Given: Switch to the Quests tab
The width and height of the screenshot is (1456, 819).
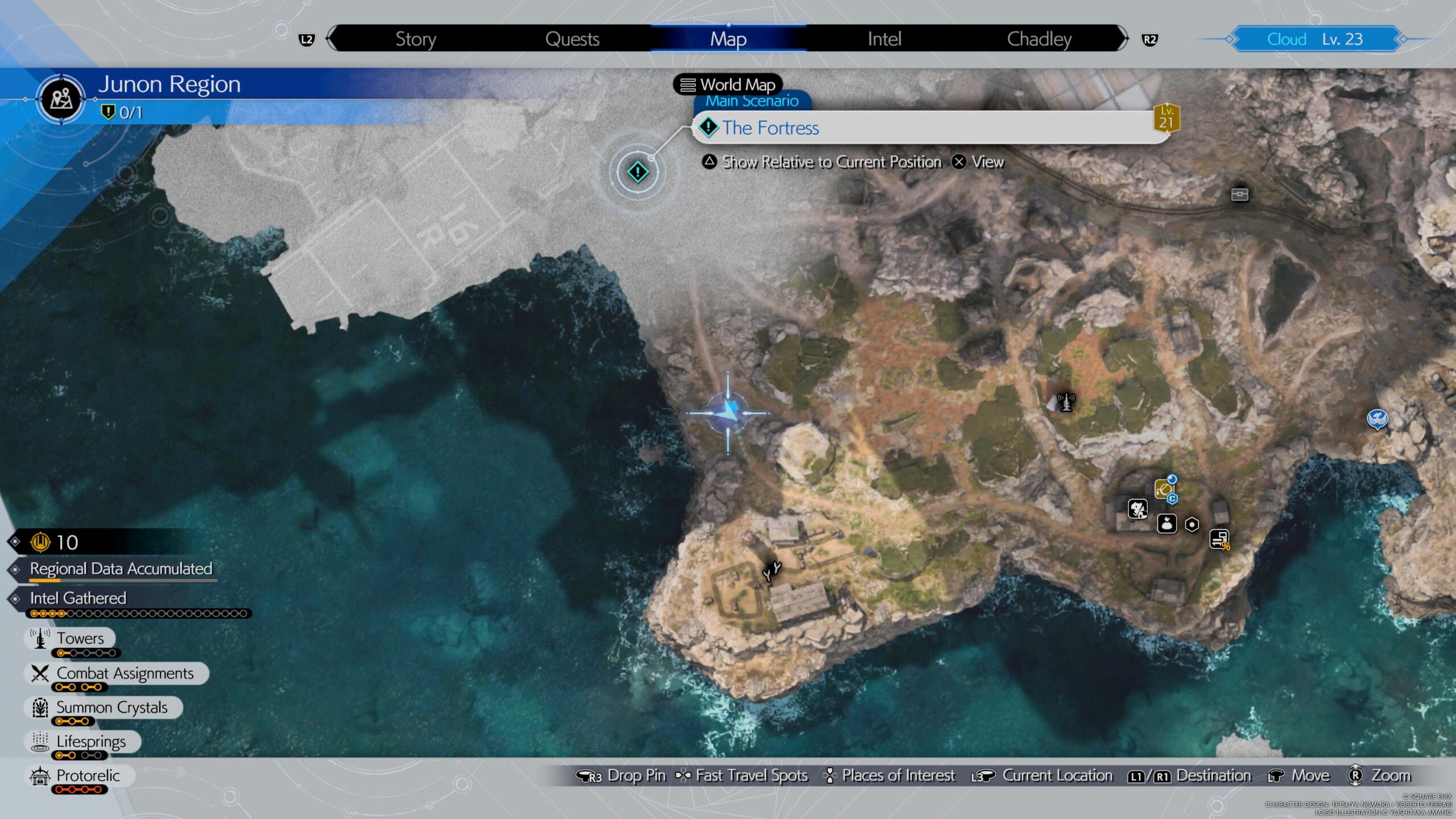Looking at the screenshot, I should [572, 39].
